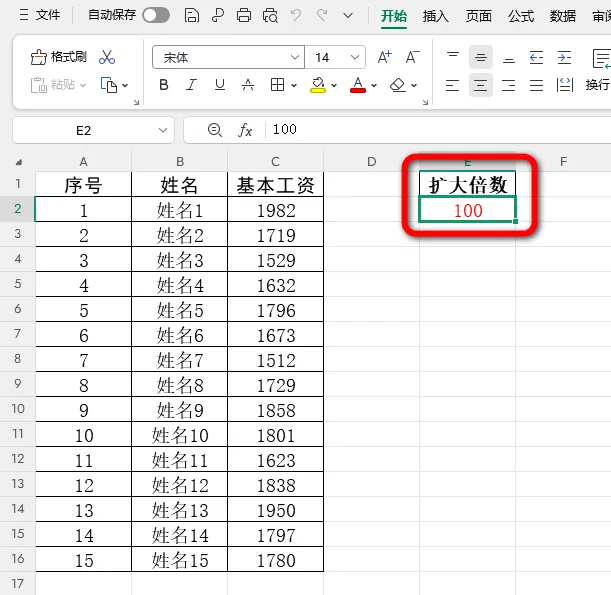Click the 格式刷 format painter button
Viewport: 611px width, 595px height.
point(59,57)
